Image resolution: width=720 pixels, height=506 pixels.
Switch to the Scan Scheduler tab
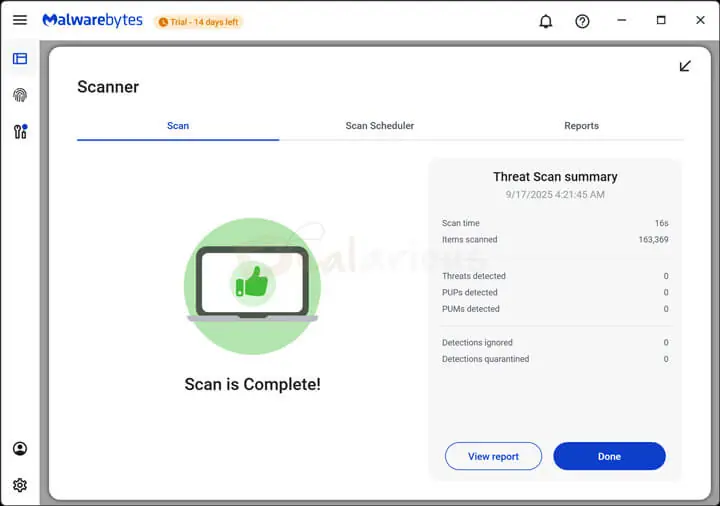tap(379, 126)
